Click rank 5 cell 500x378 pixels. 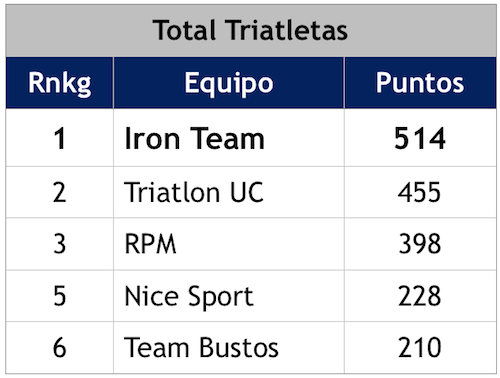(59, 296)
